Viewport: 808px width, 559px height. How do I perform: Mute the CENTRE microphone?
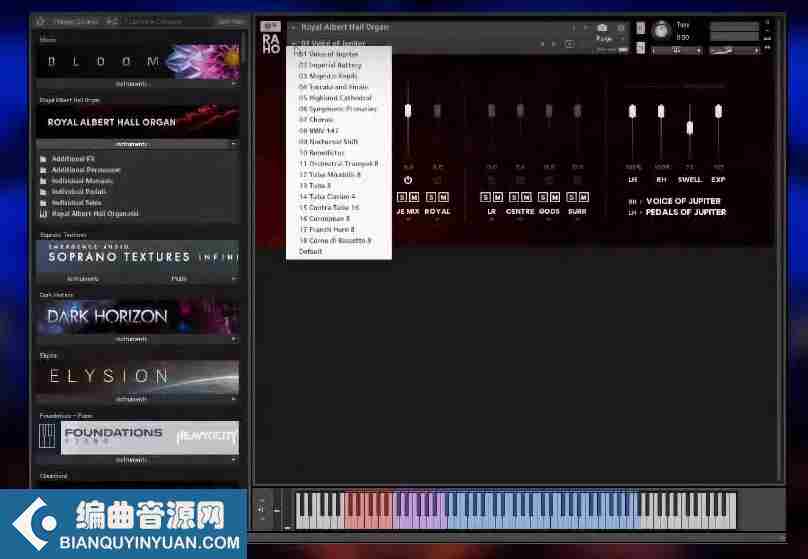click(x=526, y=197)
